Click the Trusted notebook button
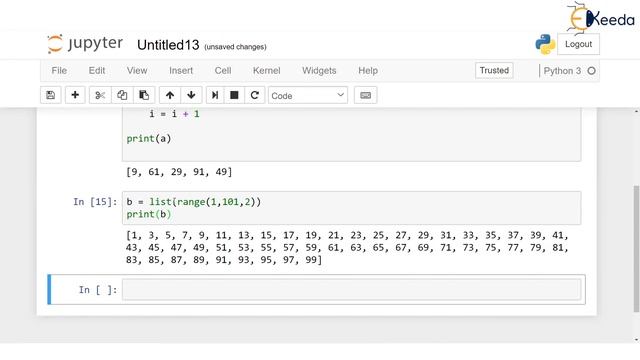This screenshot has width=640, height=360. click(494, 71)
